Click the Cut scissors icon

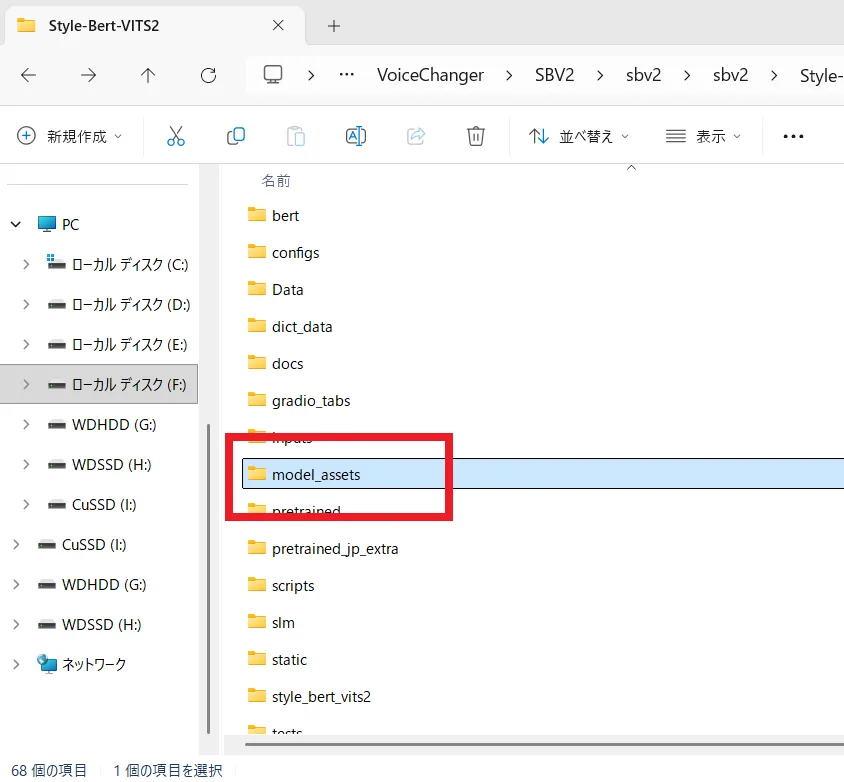point(176,136)
